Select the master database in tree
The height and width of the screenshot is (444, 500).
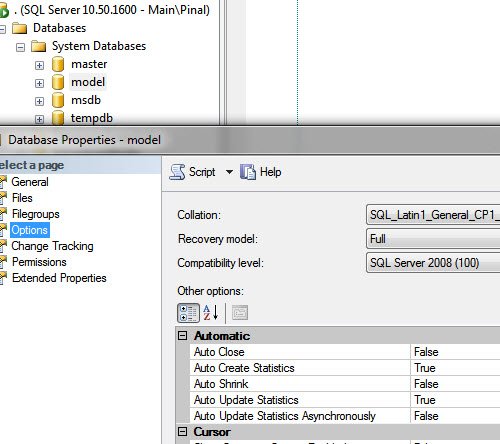pyautogui.click(x=89, y=64)
